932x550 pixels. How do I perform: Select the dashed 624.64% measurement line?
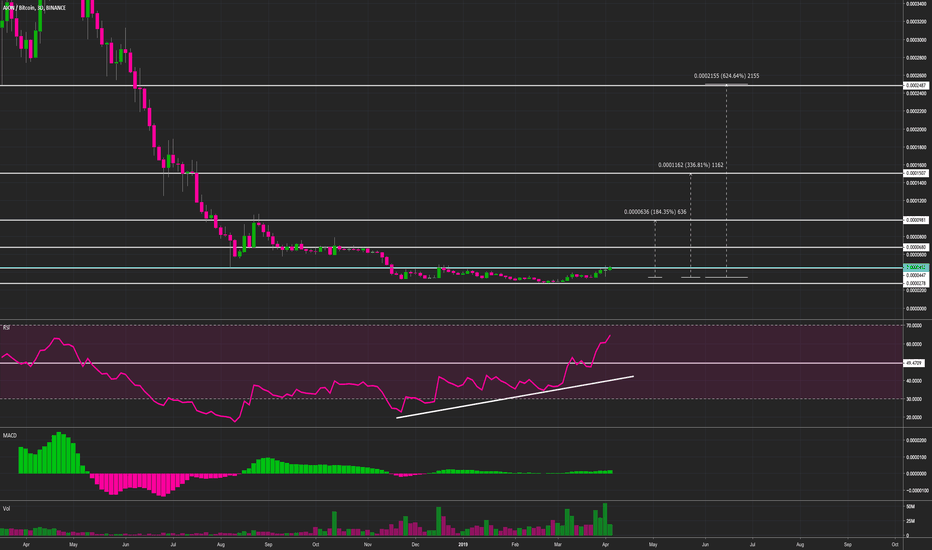tap(726, 181)
